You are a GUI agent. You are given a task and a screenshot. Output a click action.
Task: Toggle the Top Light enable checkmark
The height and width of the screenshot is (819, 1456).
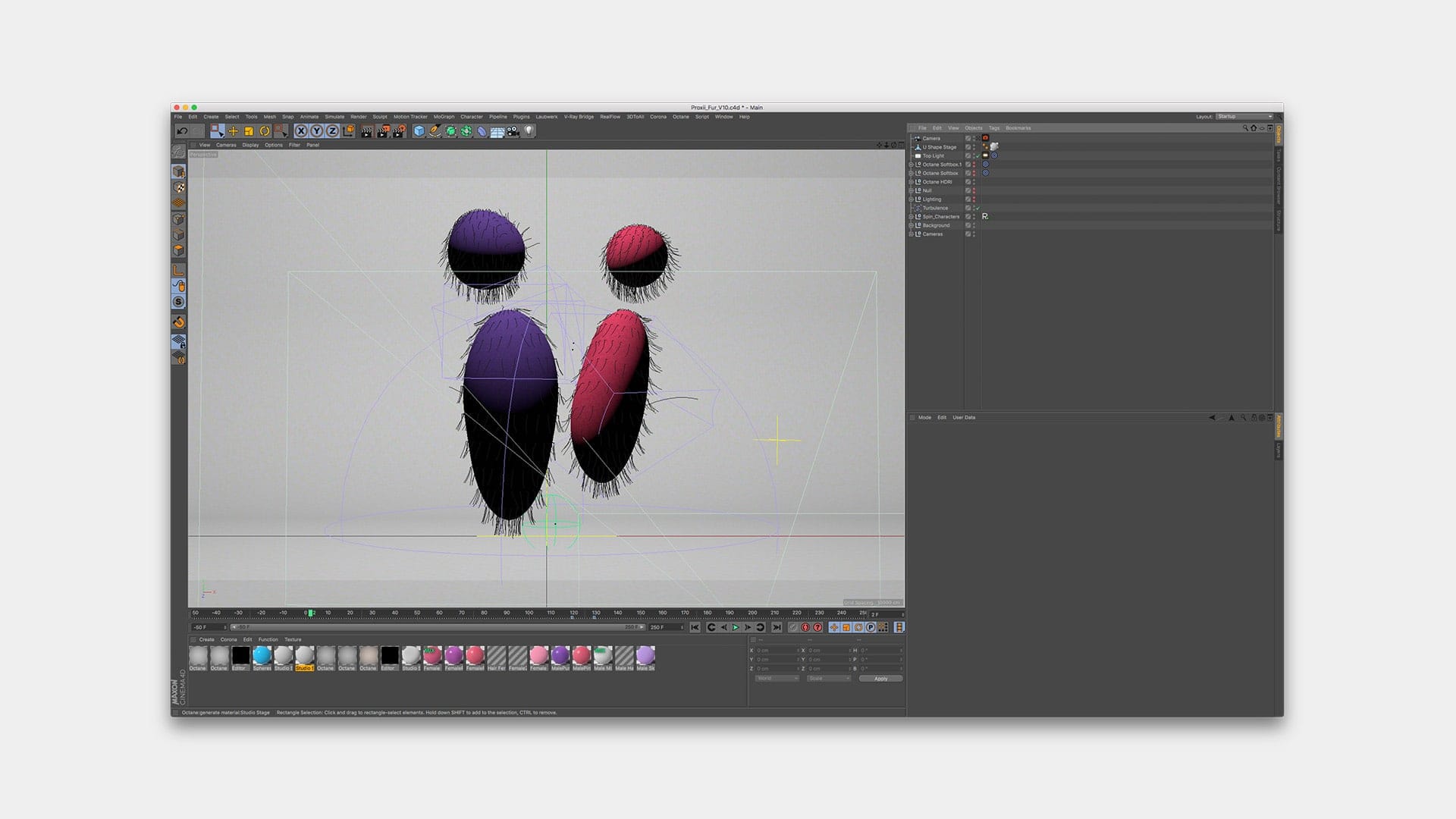click(x=978, y=155)
